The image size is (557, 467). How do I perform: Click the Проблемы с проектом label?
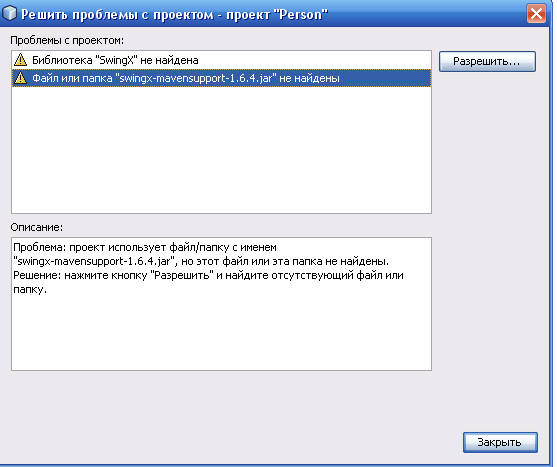67,40
